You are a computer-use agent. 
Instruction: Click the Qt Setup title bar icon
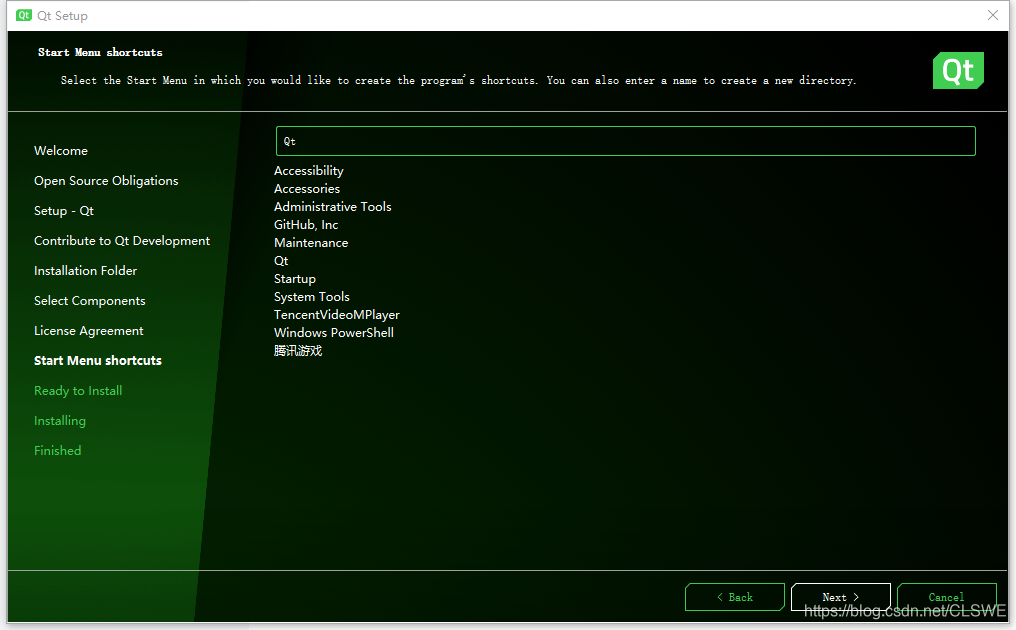[24, 15]
